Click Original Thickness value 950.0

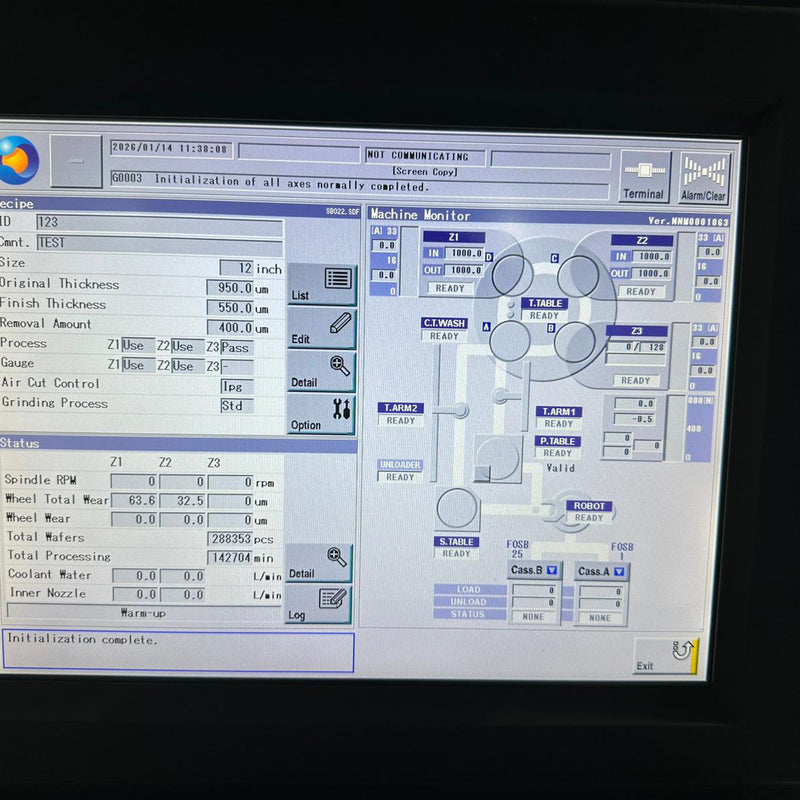click(x=230, y=288)
